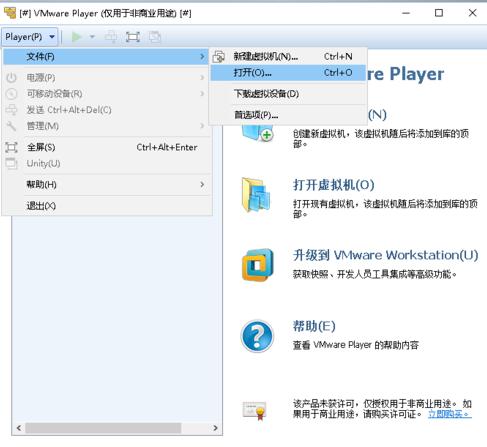Open the Player(P) menu dropdown

[30, 37]
